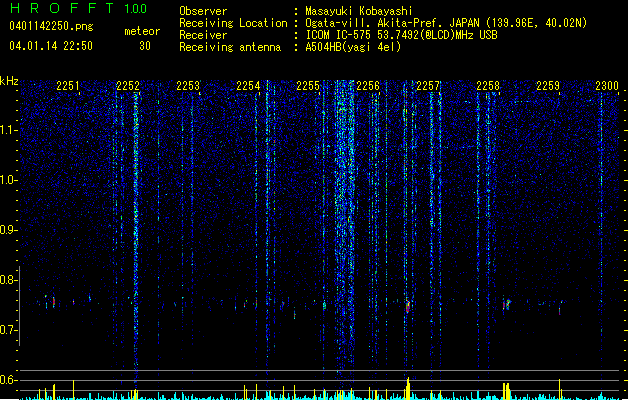Click the strong red meteor echo near 2257
The width and height of the screenshot is (629, 400).
tap(408, 307)
